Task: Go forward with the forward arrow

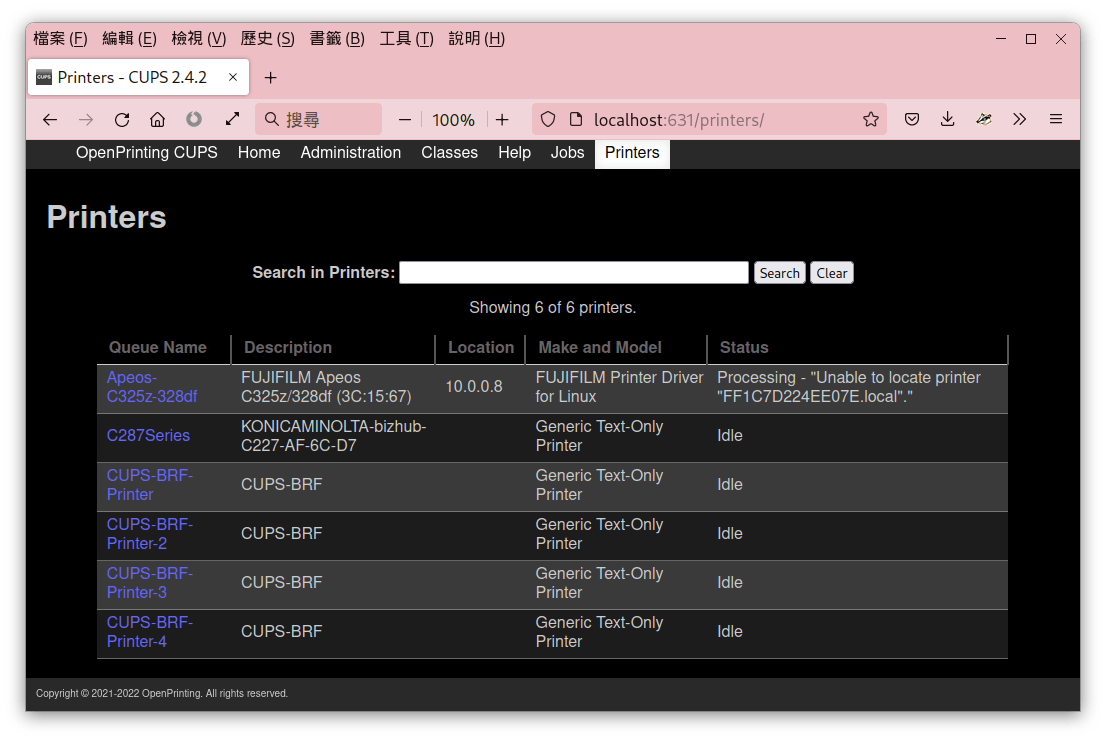Action: 86,120
